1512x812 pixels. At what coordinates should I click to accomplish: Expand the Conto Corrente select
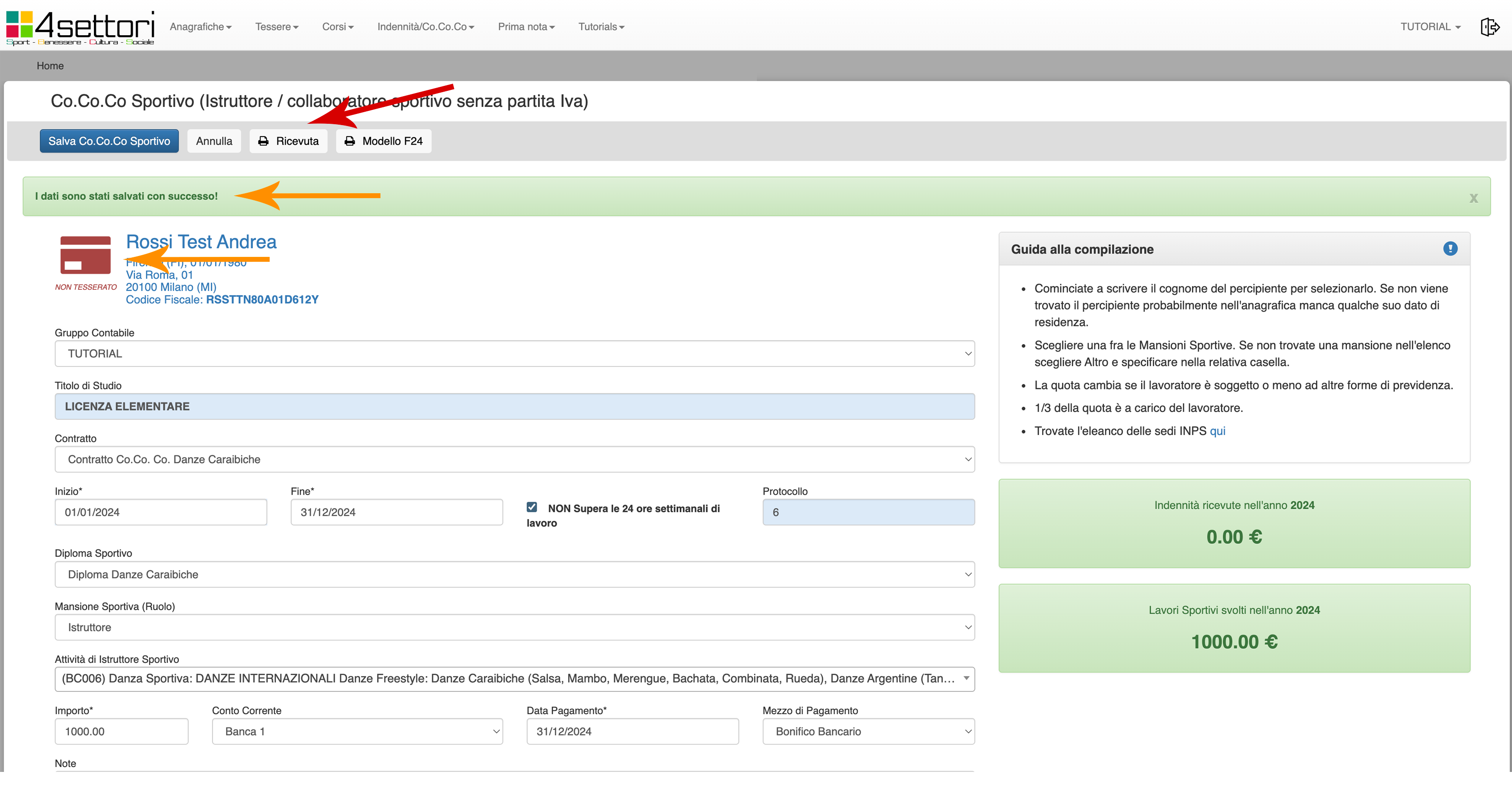357,731
